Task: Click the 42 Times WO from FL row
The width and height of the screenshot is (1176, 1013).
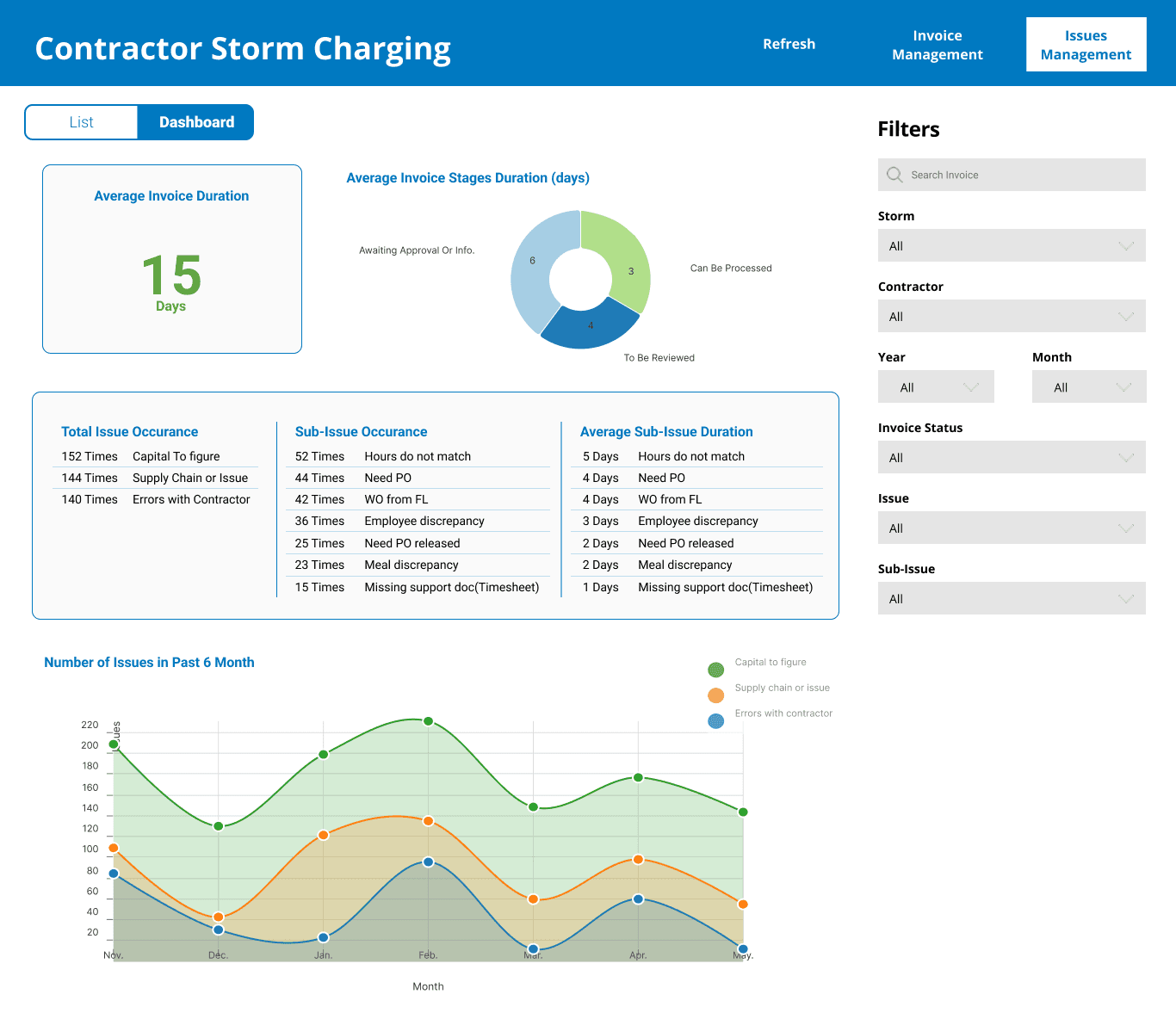Action: point(418,499)
